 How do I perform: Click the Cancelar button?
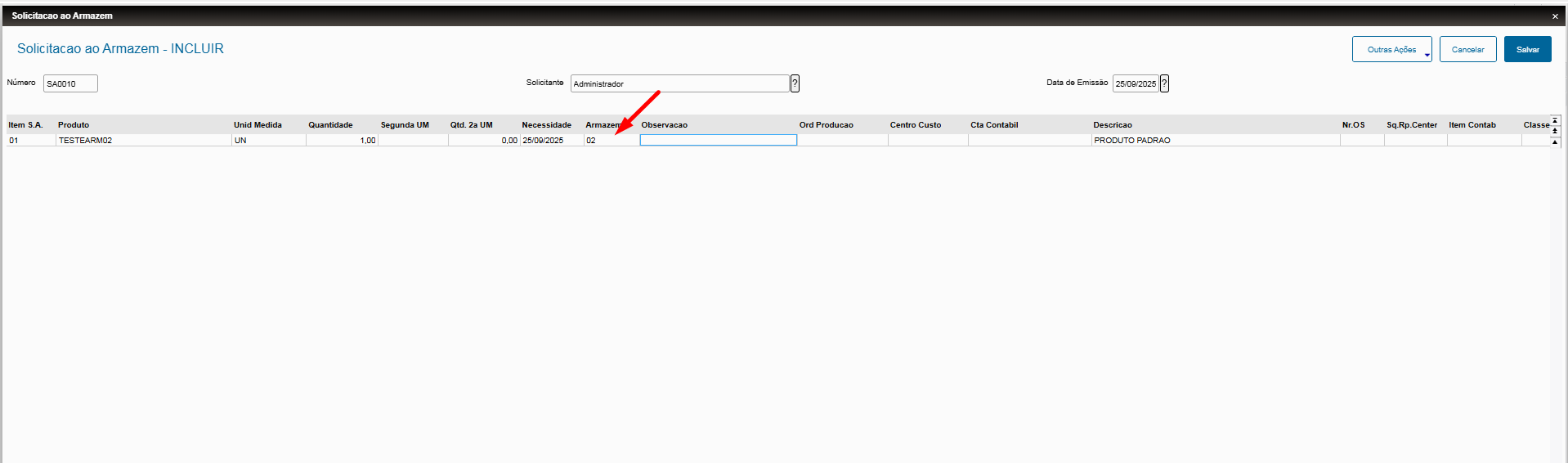[1467, 49]
